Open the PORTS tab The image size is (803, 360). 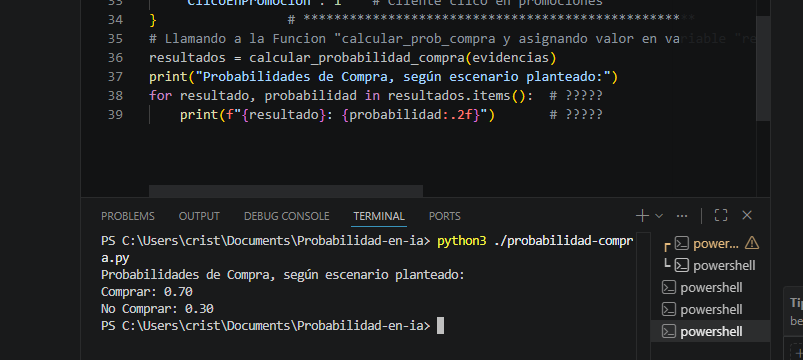coord(445,216)
